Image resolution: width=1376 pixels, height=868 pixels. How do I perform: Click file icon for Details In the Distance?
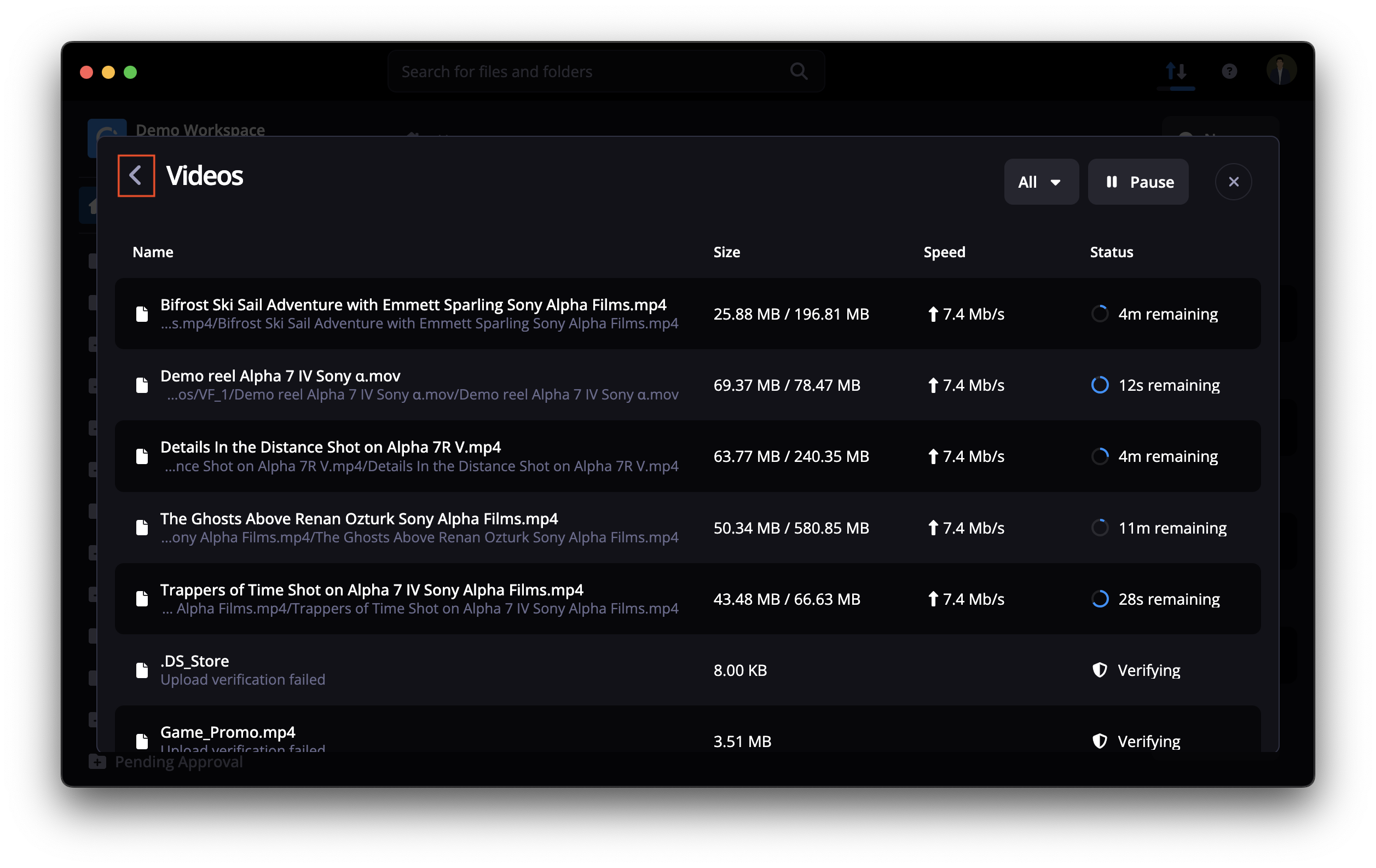pos(142,456)
